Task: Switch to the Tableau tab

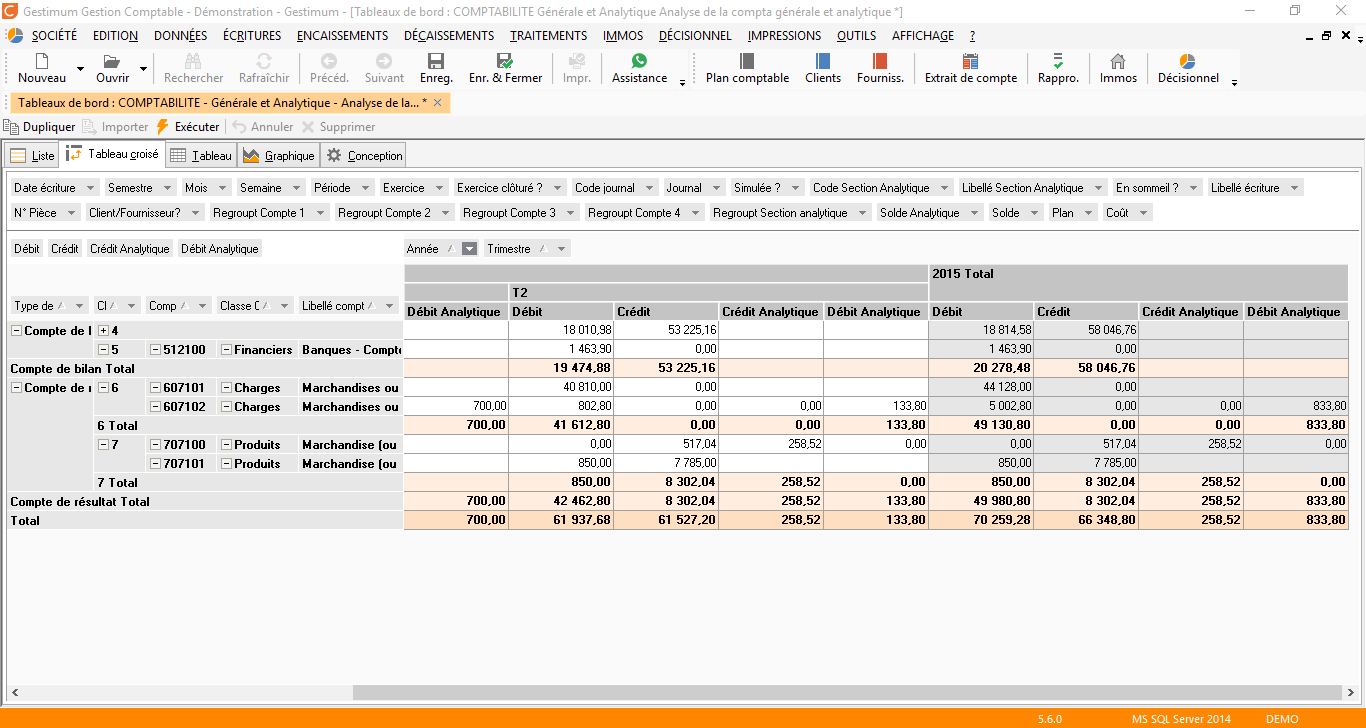Action: [201, 156]
